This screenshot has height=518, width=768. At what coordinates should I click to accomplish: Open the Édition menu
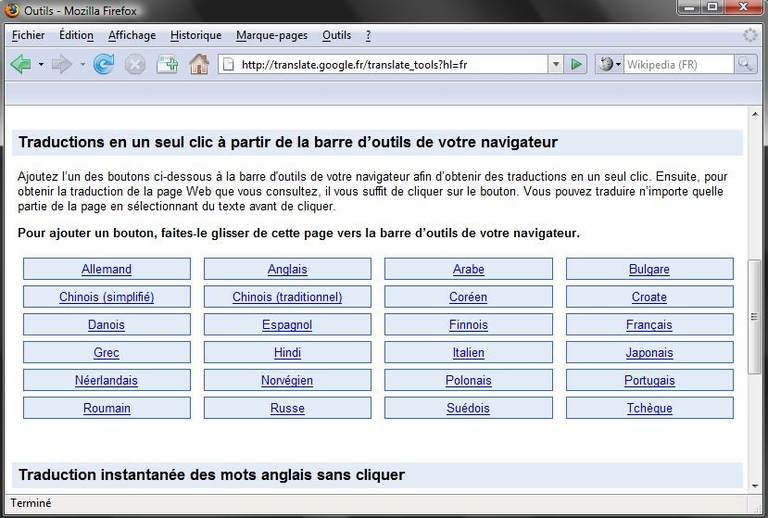point(76,35)
